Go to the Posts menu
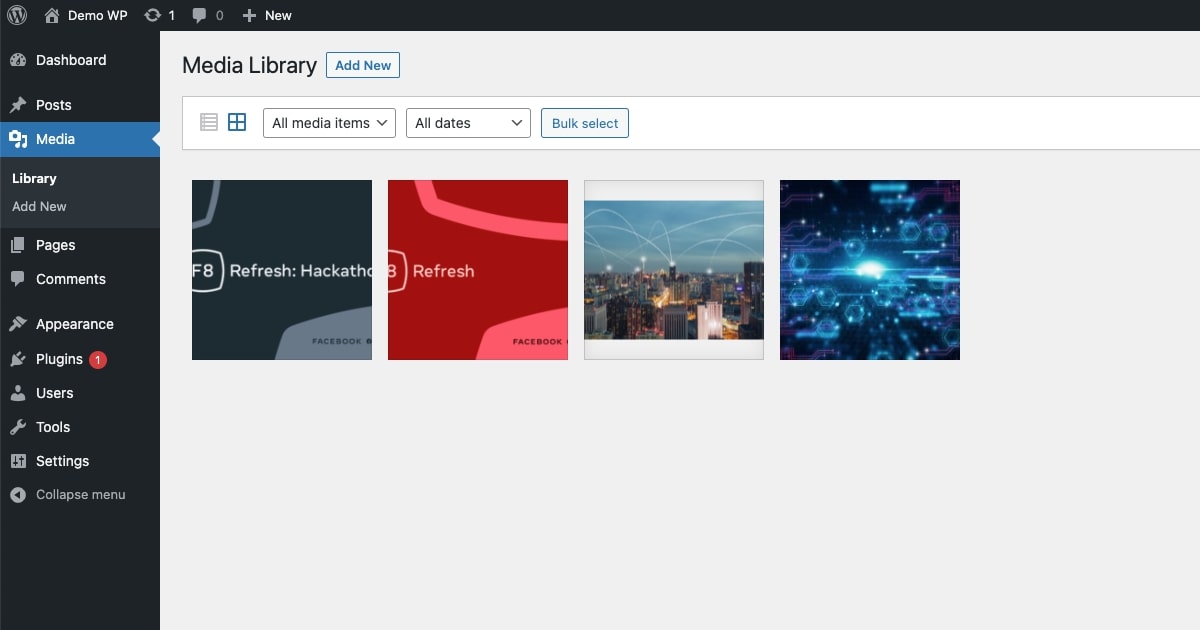1200x630 pixels. 53,105
